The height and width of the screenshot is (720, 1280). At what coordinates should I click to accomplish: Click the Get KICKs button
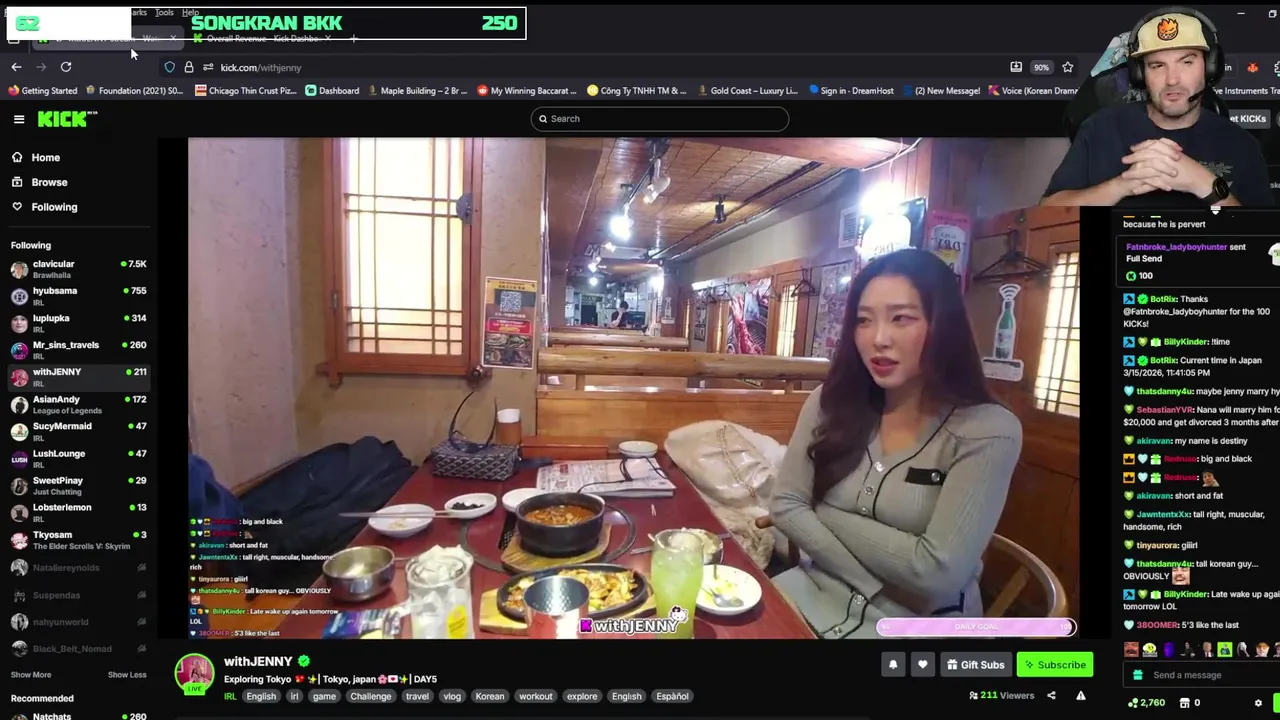coord(1248,119)
